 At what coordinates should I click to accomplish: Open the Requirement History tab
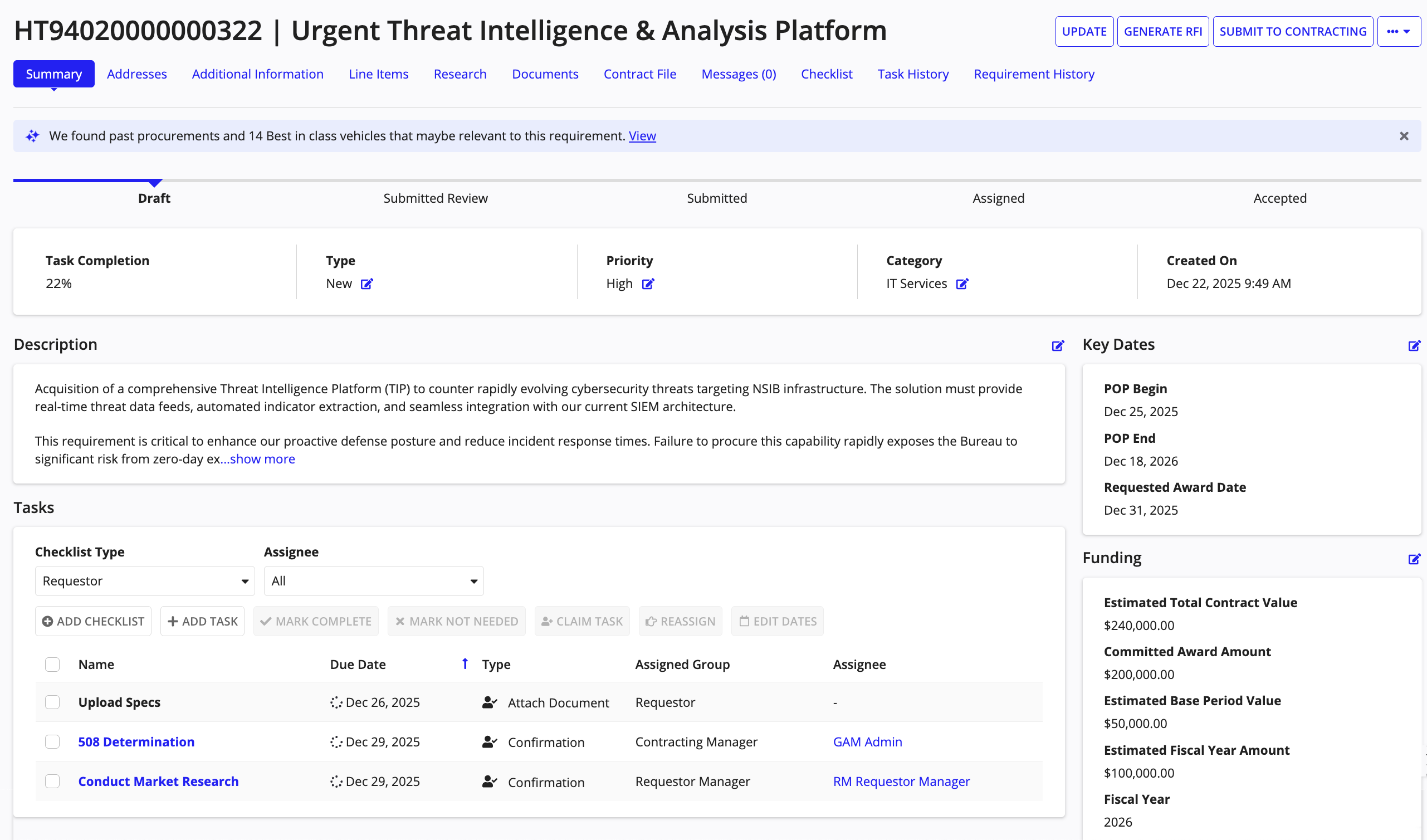pyautogui.click(x=1034, y=74)
